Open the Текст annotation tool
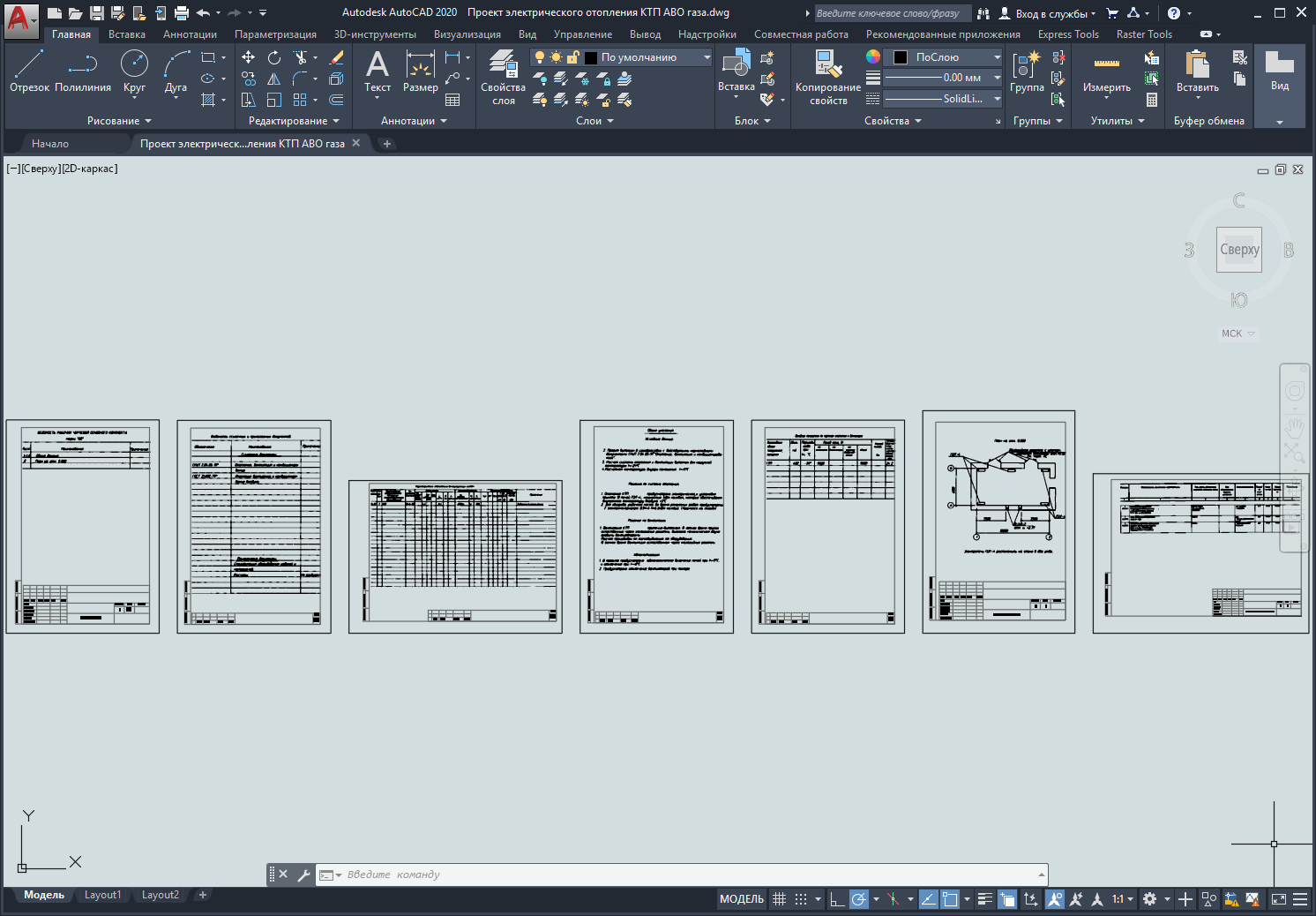 pos(378,71)
